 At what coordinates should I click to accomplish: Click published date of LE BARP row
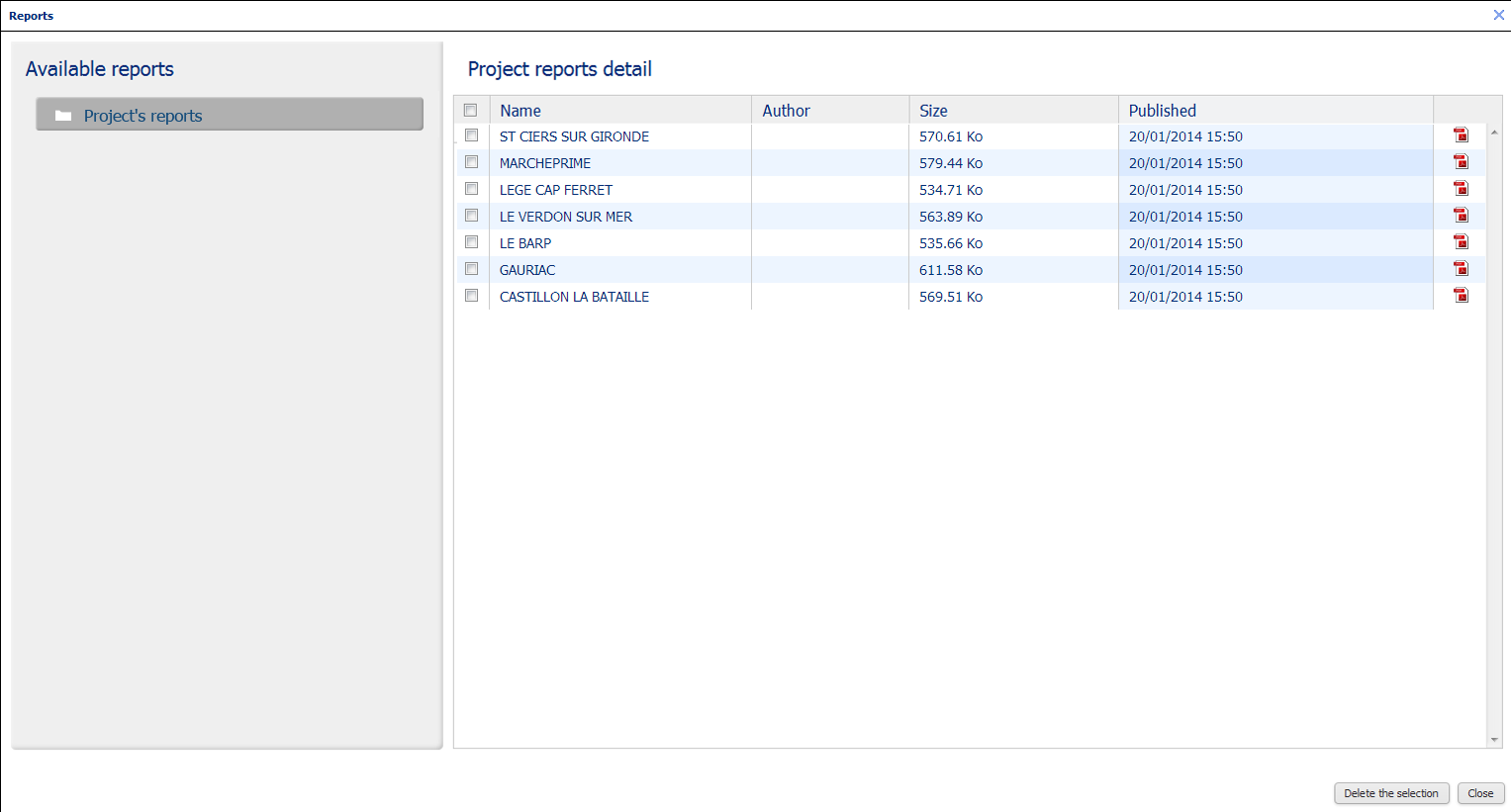pyautogui.click(x=1185, y=243)
